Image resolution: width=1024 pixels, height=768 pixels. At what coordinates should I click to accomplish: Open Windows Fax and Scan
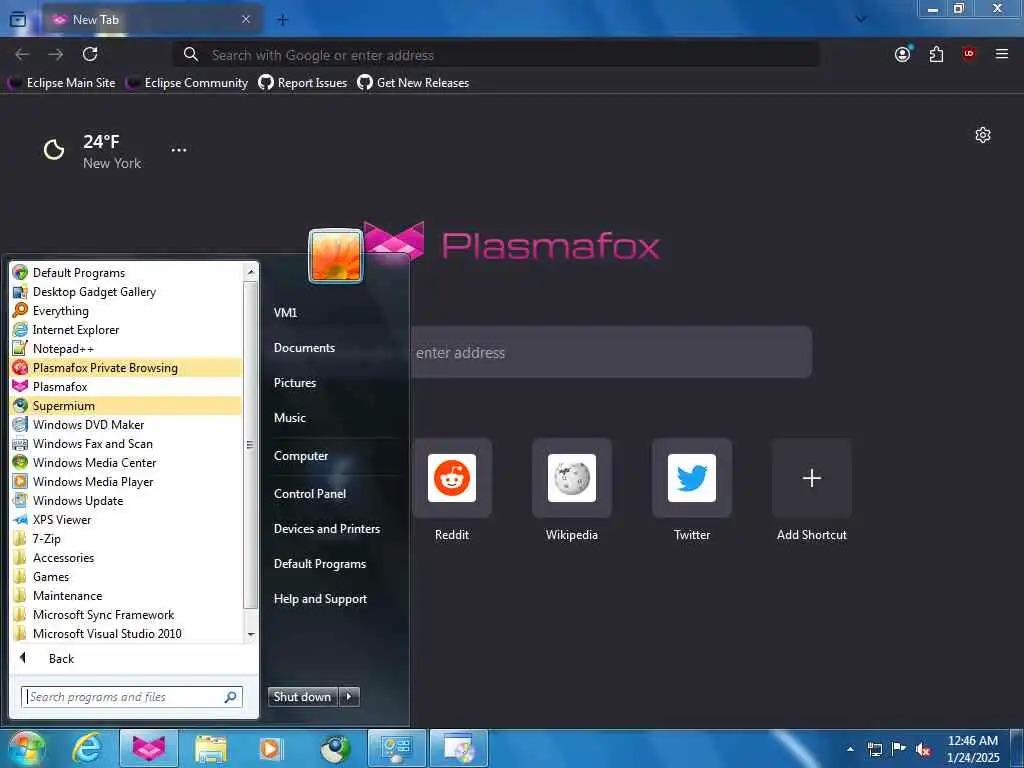[127, 443]
